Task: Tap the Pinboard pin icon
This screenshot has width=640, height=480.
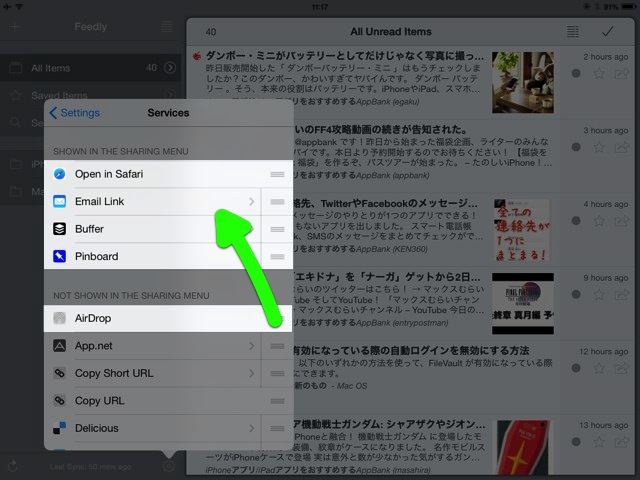Action: (x=60, y=256)
